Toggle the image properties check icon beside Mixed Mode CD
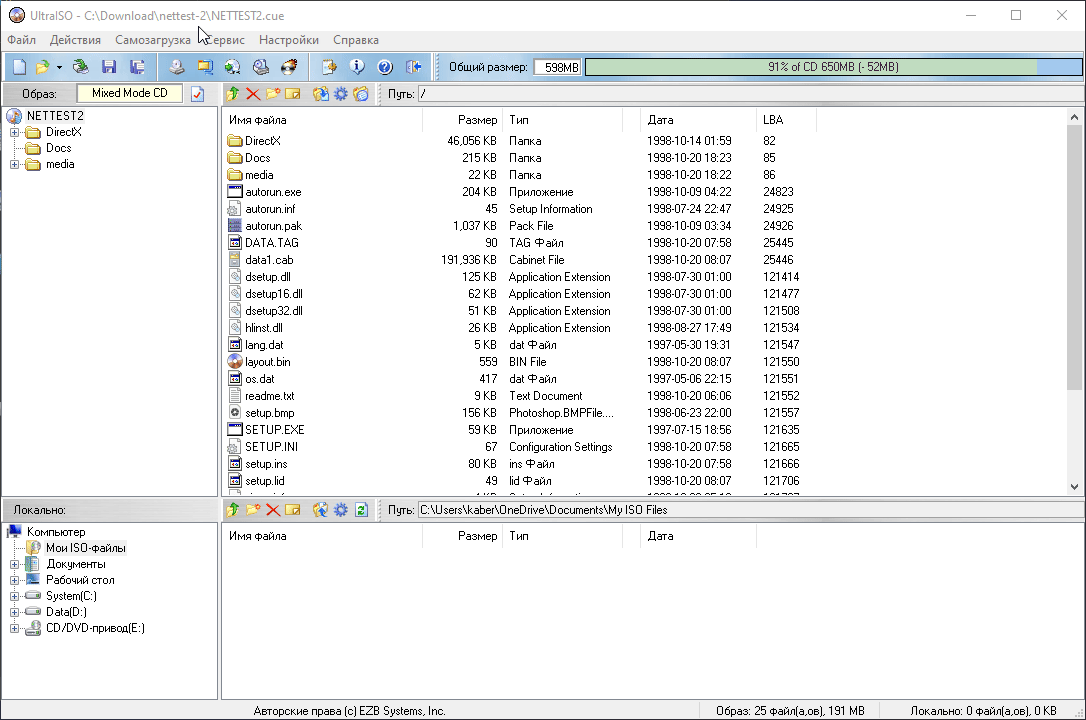Image resolution: width=1086 pixels, height=720 pixels. coord(197,94)
